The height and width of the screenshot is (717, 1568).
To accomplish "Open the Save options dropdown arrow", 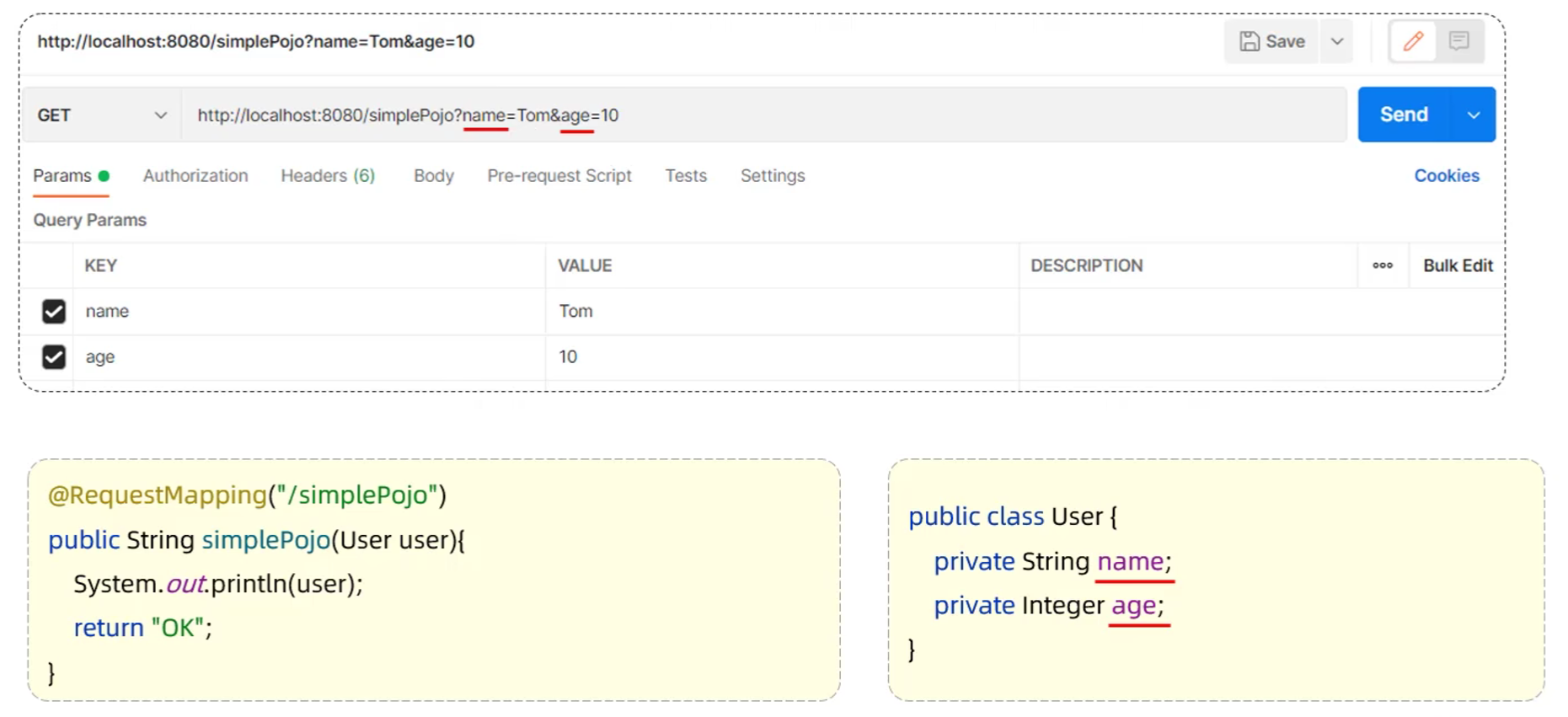I will 1336,41.
